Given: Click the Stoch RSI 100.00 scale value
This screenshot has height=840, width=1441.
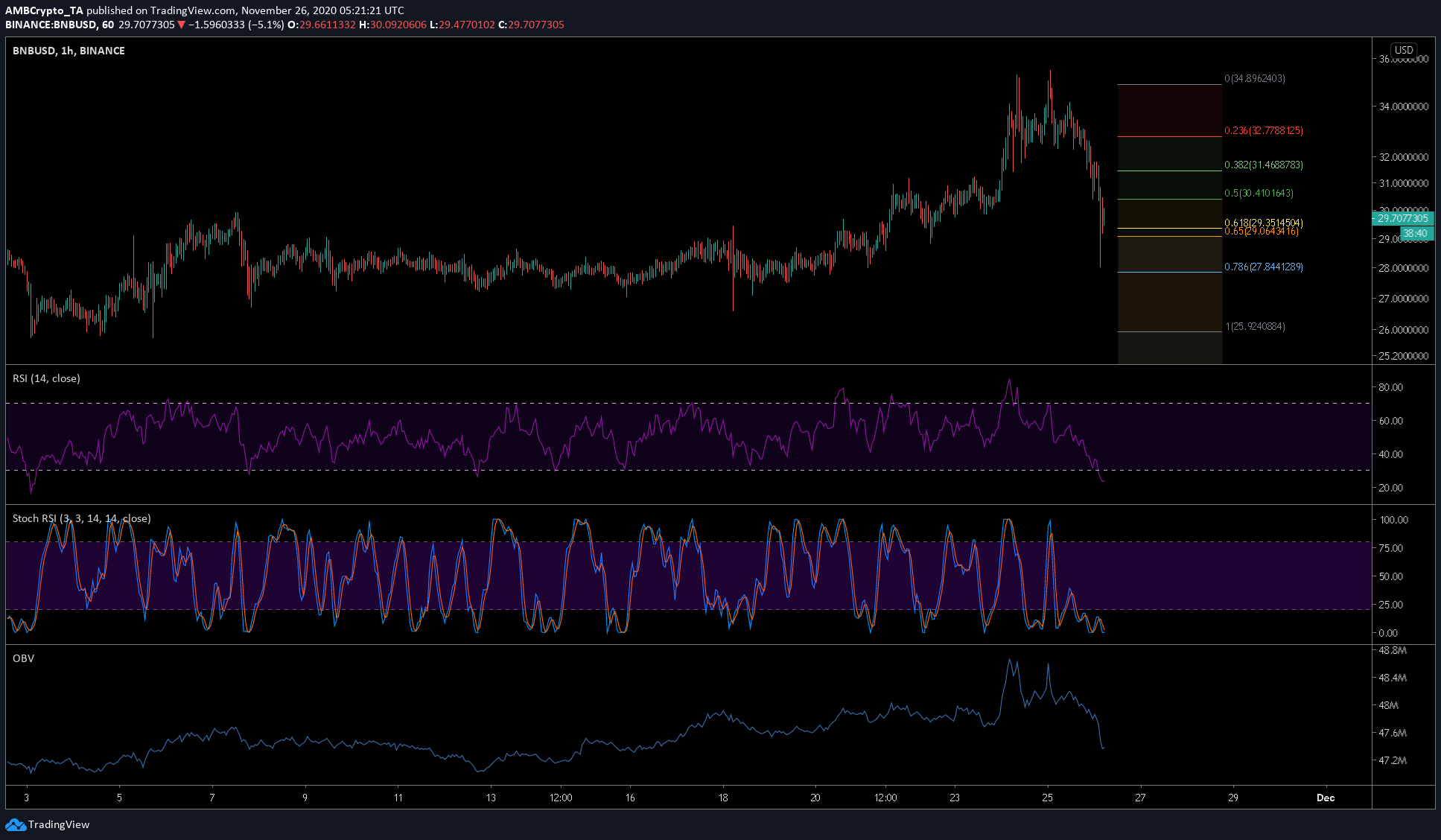Looking at the screenshot, I should (1393, 520).
